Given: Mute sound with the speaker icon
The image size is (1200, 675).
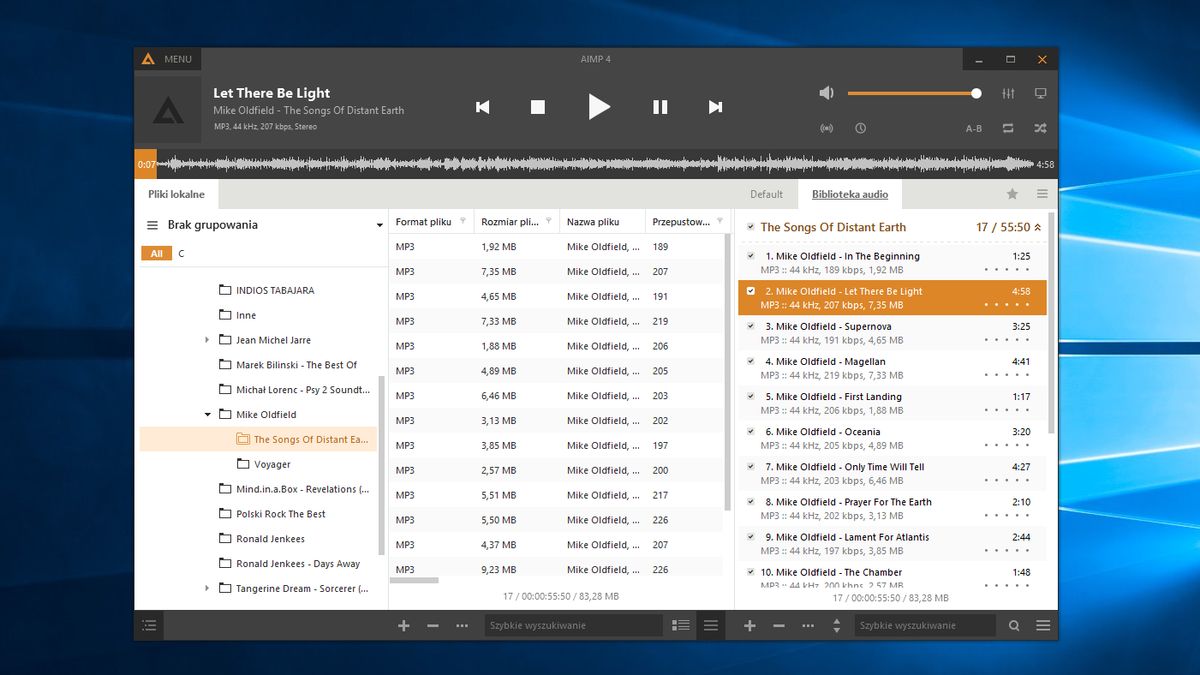Looking at the screenshot, I should point(826,93).
